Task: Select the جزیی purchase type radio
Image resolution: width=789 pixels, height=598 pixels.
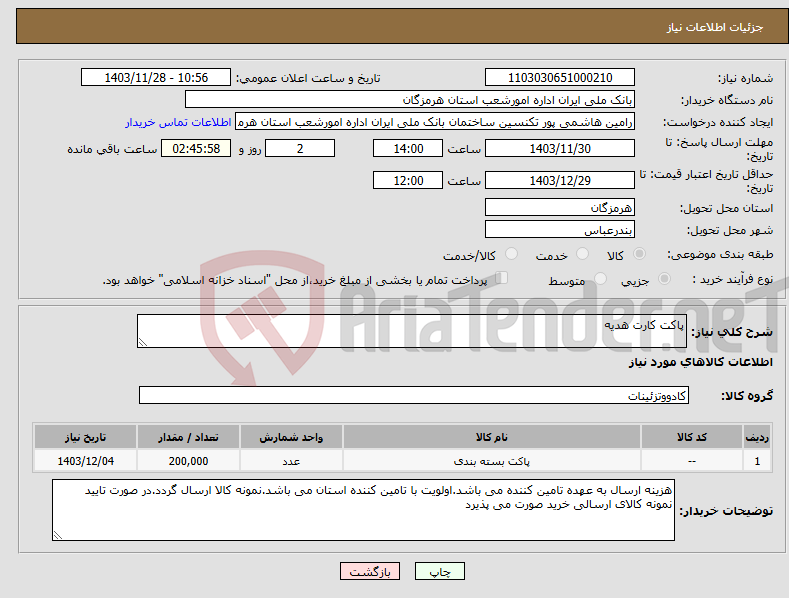Action: point(664,278)
